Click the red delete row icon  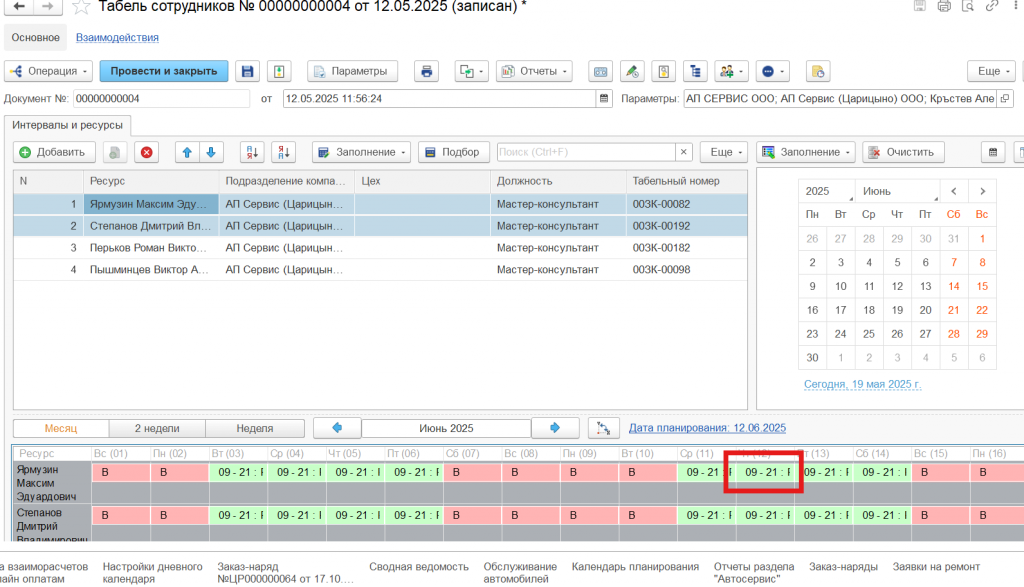coord(147,152)
